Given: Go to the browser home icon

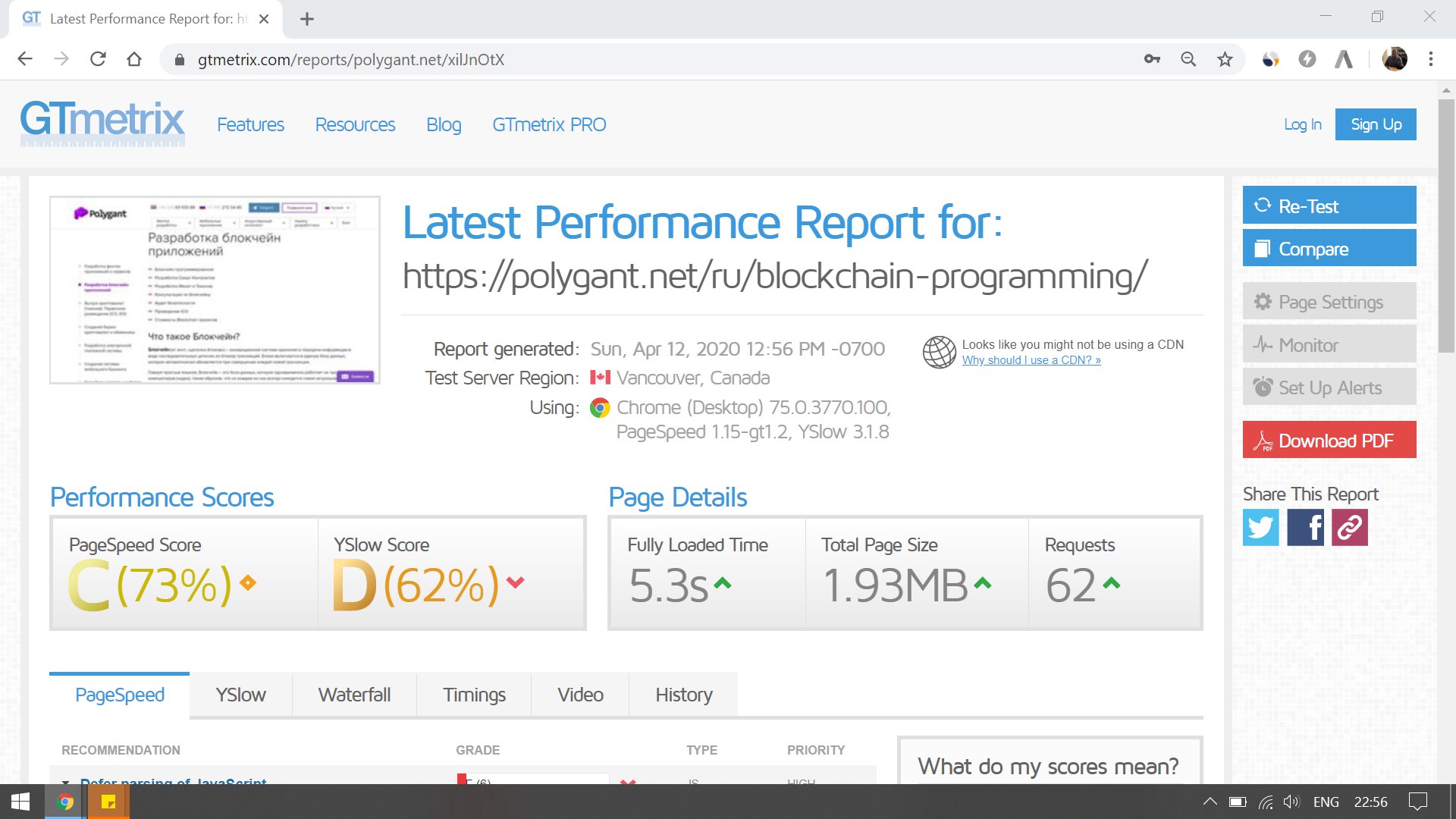Looking at the screenshot, I should pos(134,59).
